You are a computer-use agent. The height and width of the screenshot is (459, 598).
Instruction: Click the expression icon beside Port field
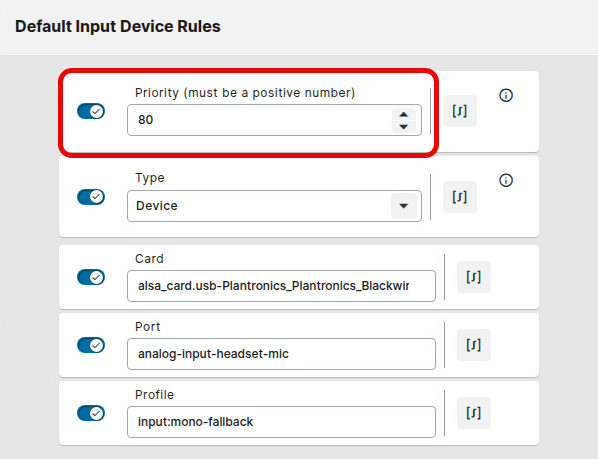tap(474, 345)
